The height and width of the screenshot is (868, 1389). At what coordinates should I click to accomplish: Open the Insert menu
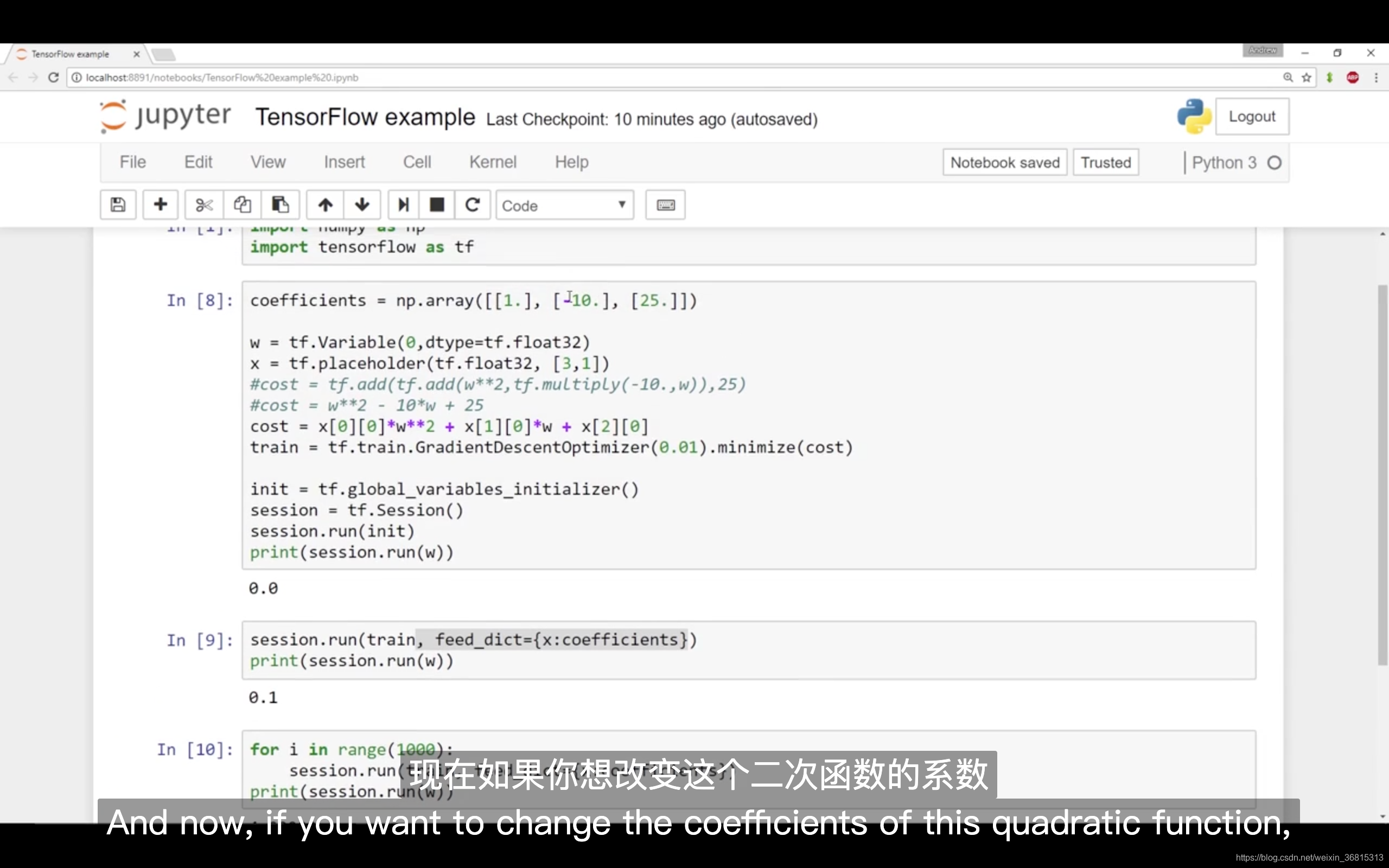click(x=345, y=162)
